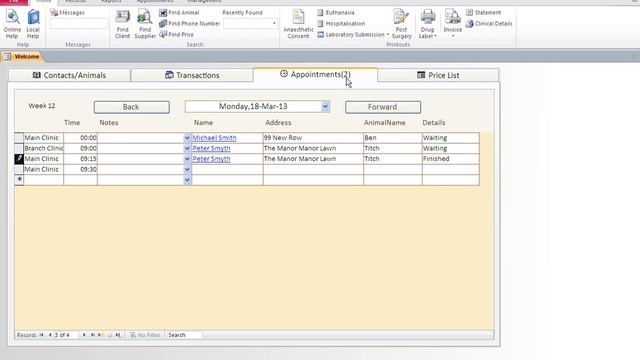This screenshot has width=640, height=360.
Task: Click the 'Branch Clinic' cell
Action: click(44, 149)
